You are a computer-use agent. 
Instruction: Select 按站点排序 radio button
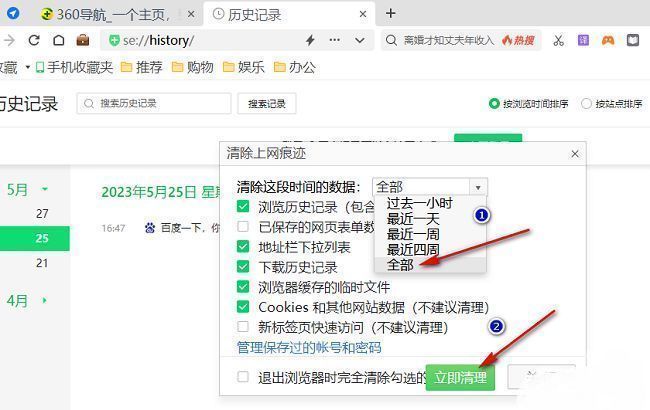[x=586, y=104]
